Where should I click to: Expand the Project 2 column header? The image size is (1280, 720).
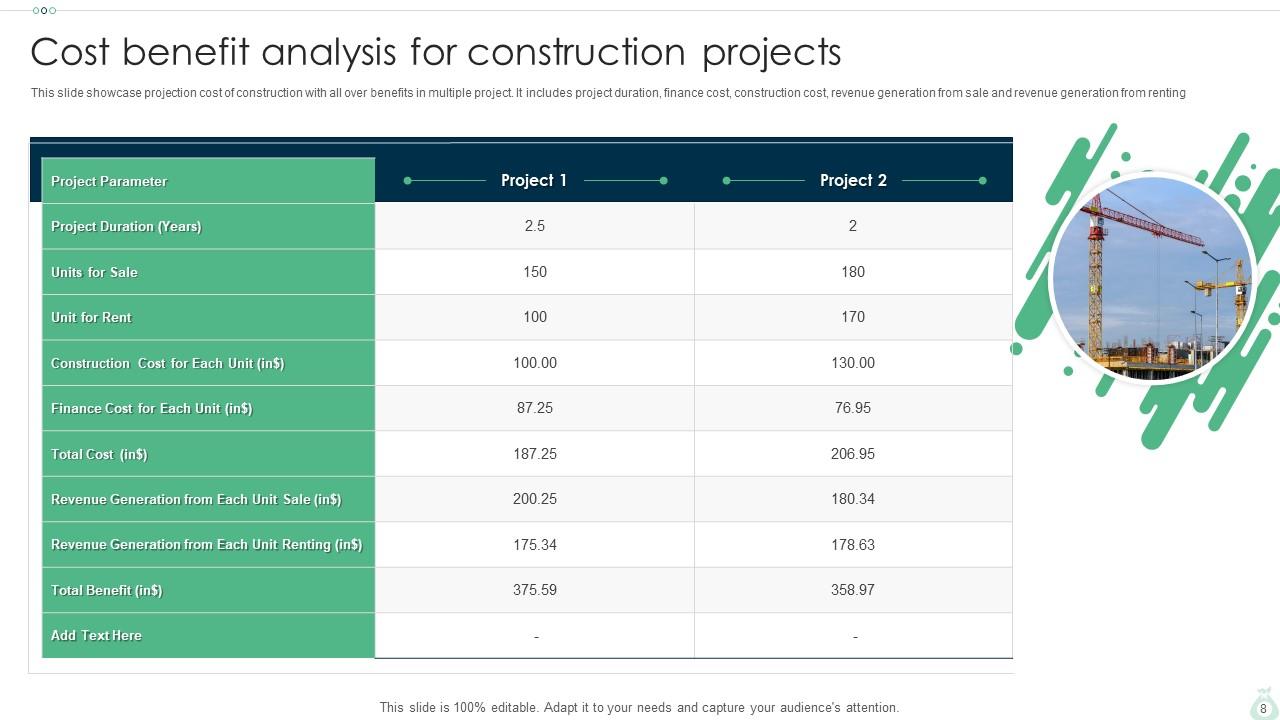(852, 180)
